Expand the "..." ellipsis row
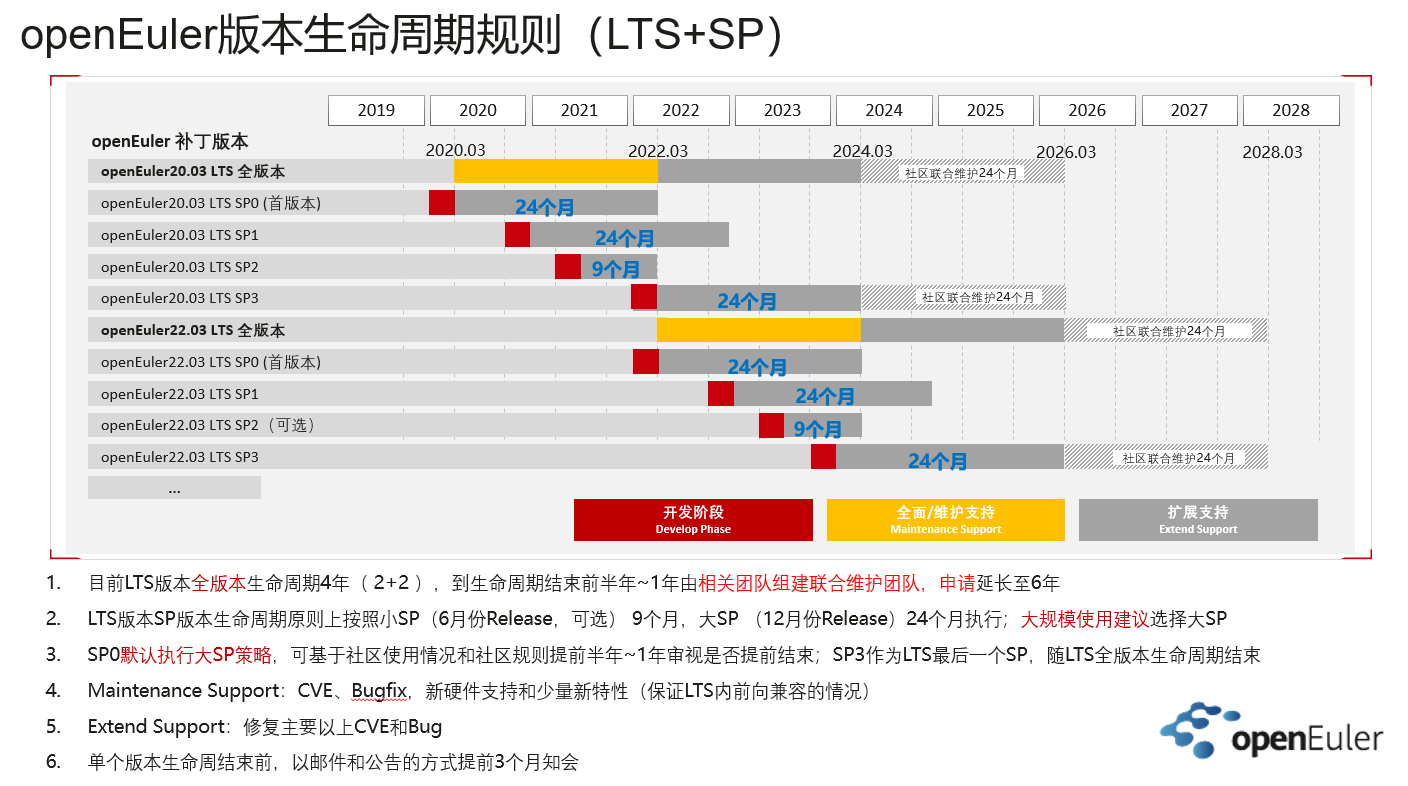 point(174,488)
